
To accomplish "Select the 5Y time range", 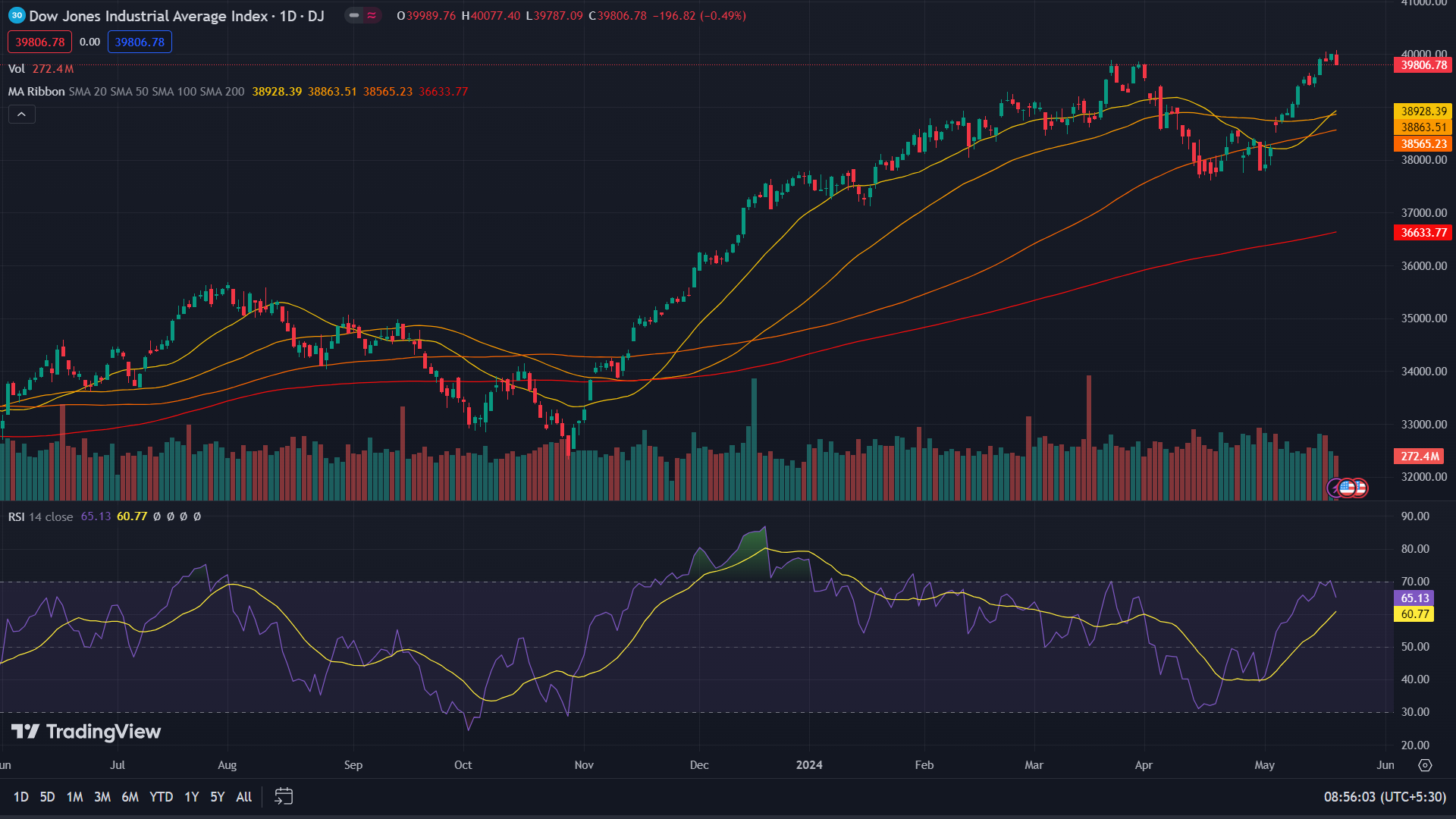I will pos(218,797).
